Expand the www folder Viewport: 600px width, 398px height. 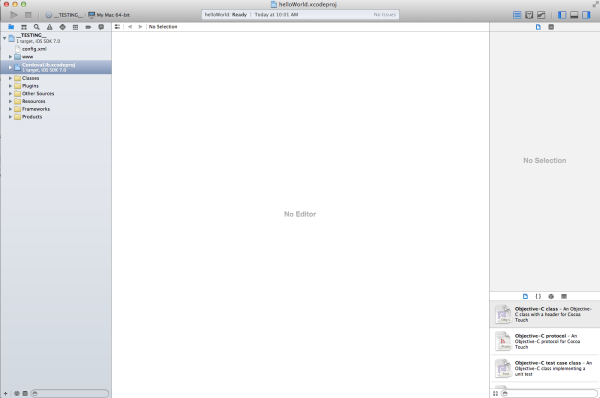click(10, 57)
